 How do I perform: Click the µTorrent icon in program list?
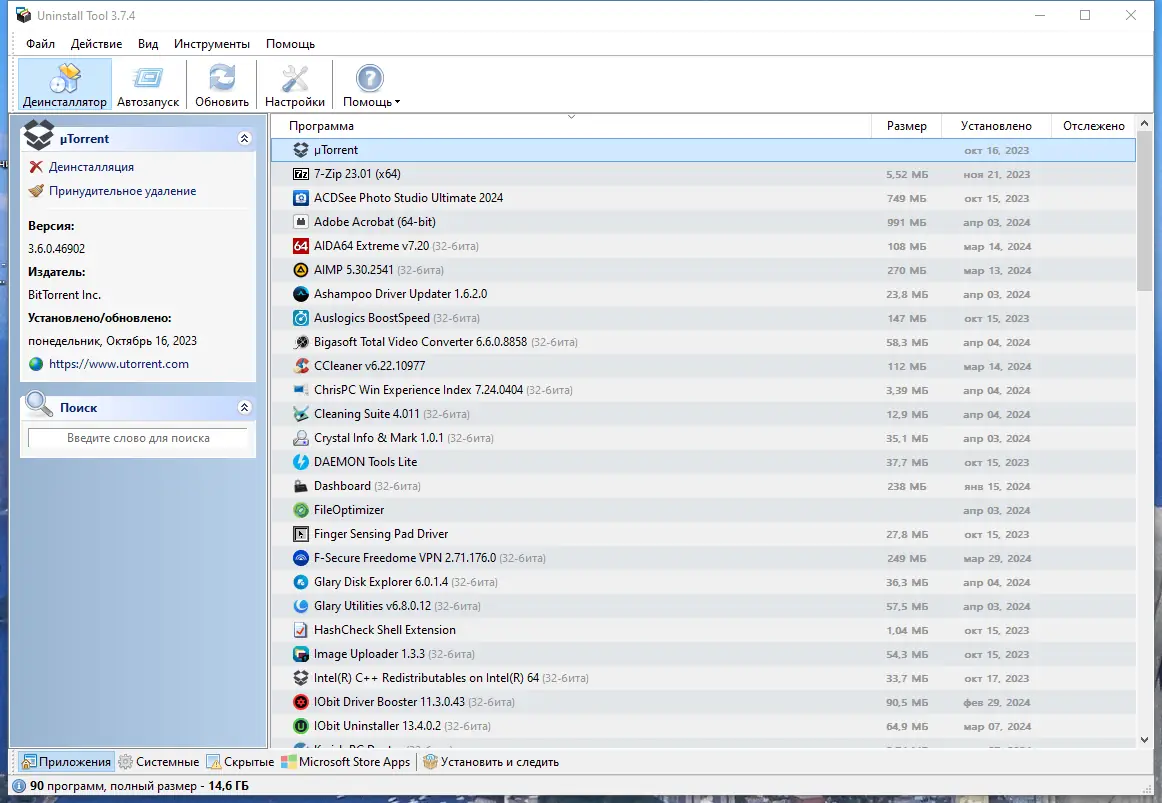point(300,150)
